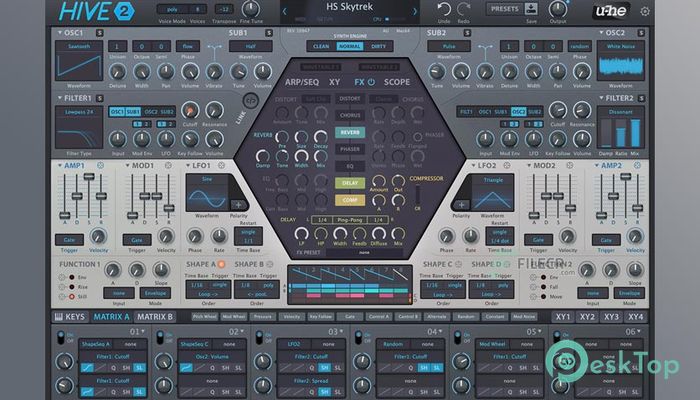
Task: Select the REVERB effect button
Action: pos(350,133)
